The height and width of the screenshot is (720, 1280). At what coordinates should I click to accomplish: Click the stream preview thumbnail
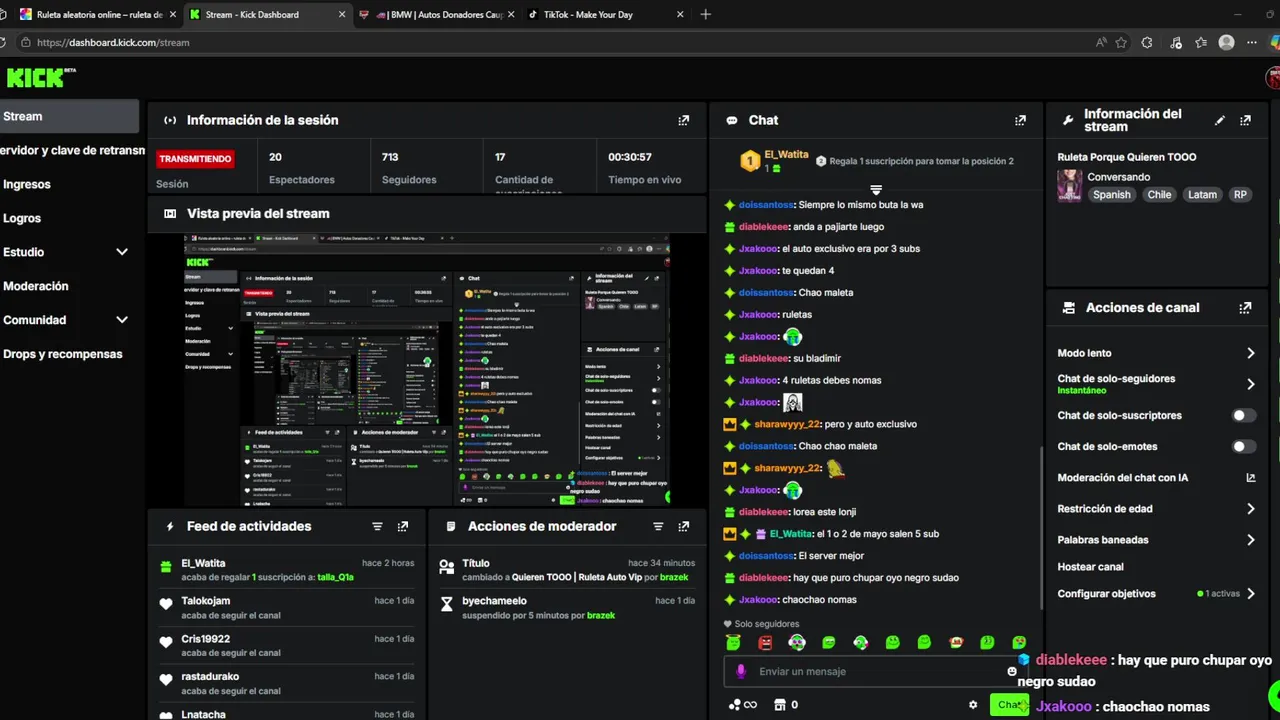[x=427, y=370]
